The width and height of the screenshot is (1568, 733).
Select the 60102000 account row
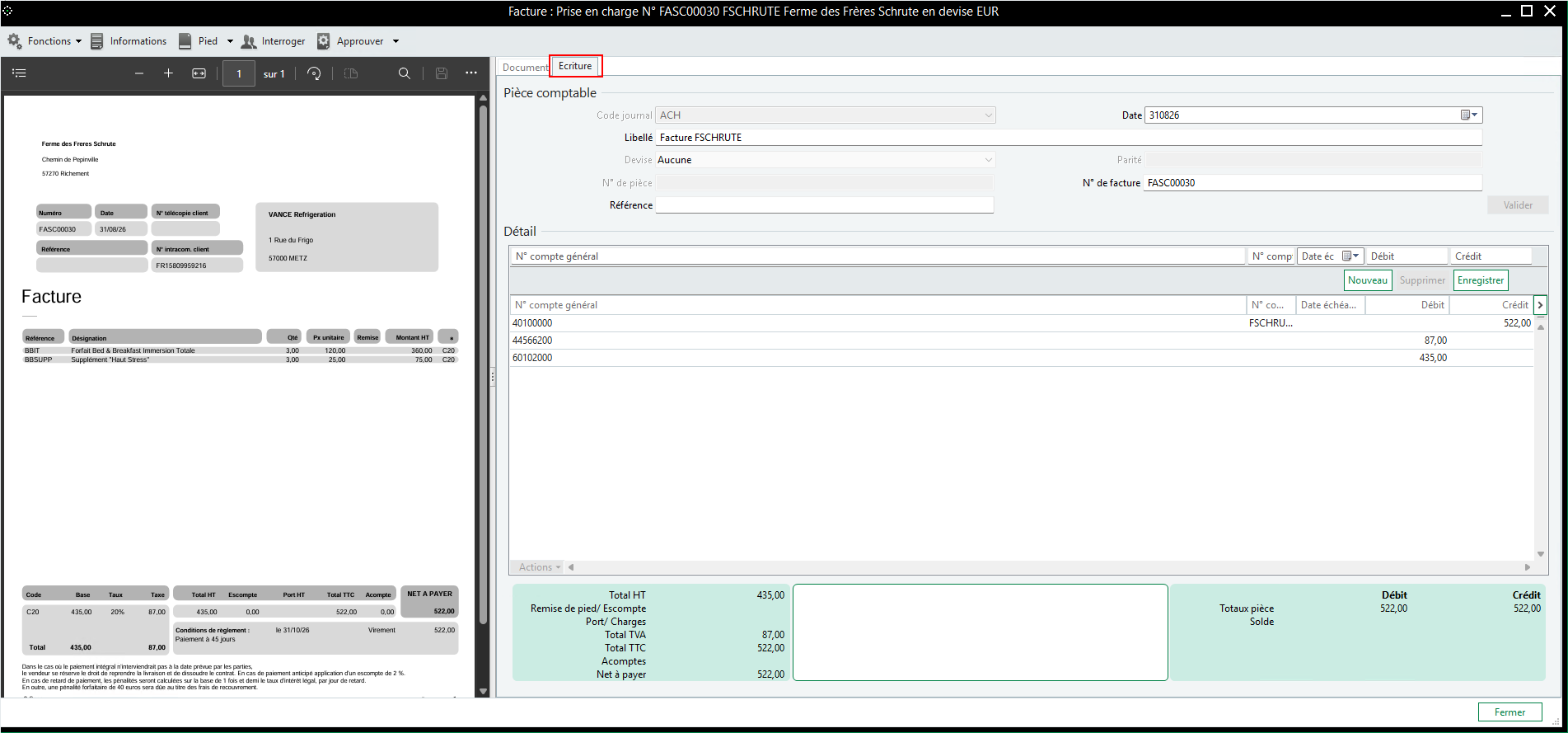coord(1022,358)
